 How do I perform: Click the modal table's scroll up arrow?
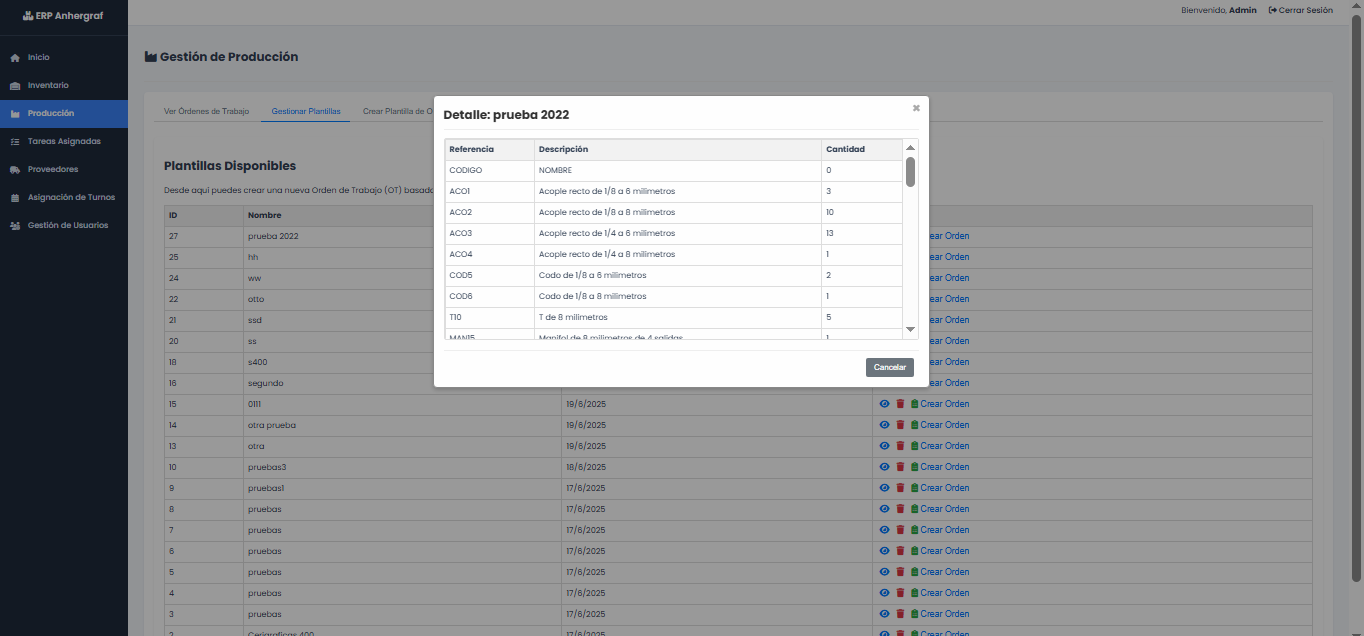[x=910, y=148]
